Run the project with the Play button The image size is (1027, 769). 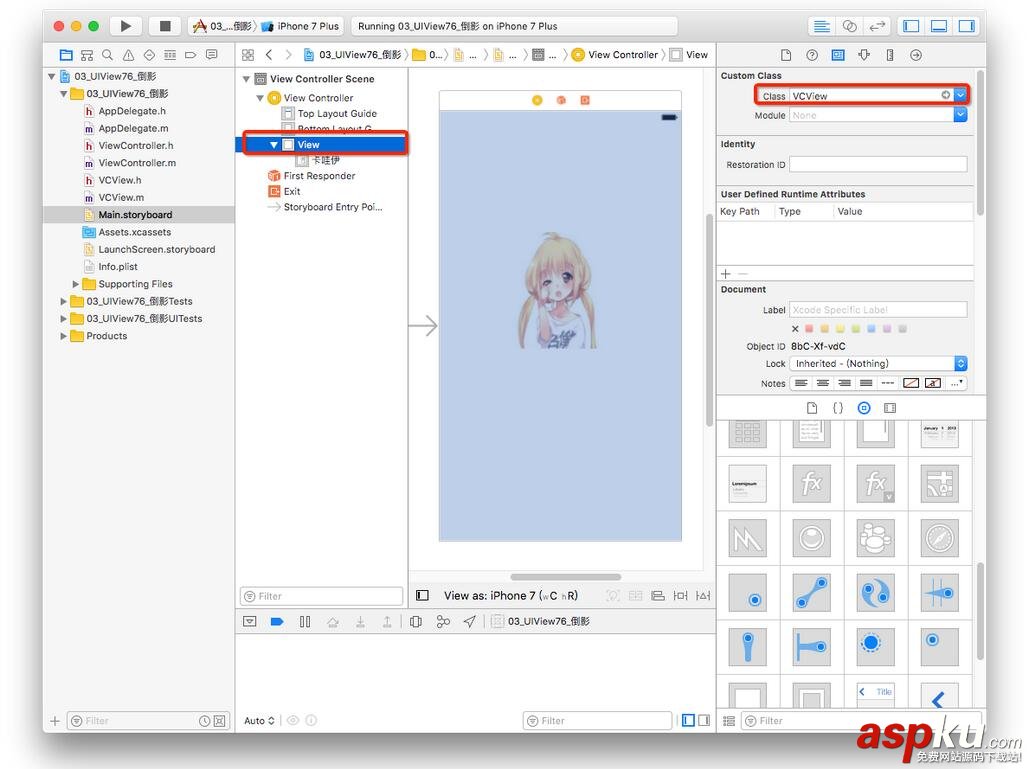pos(125,26)
